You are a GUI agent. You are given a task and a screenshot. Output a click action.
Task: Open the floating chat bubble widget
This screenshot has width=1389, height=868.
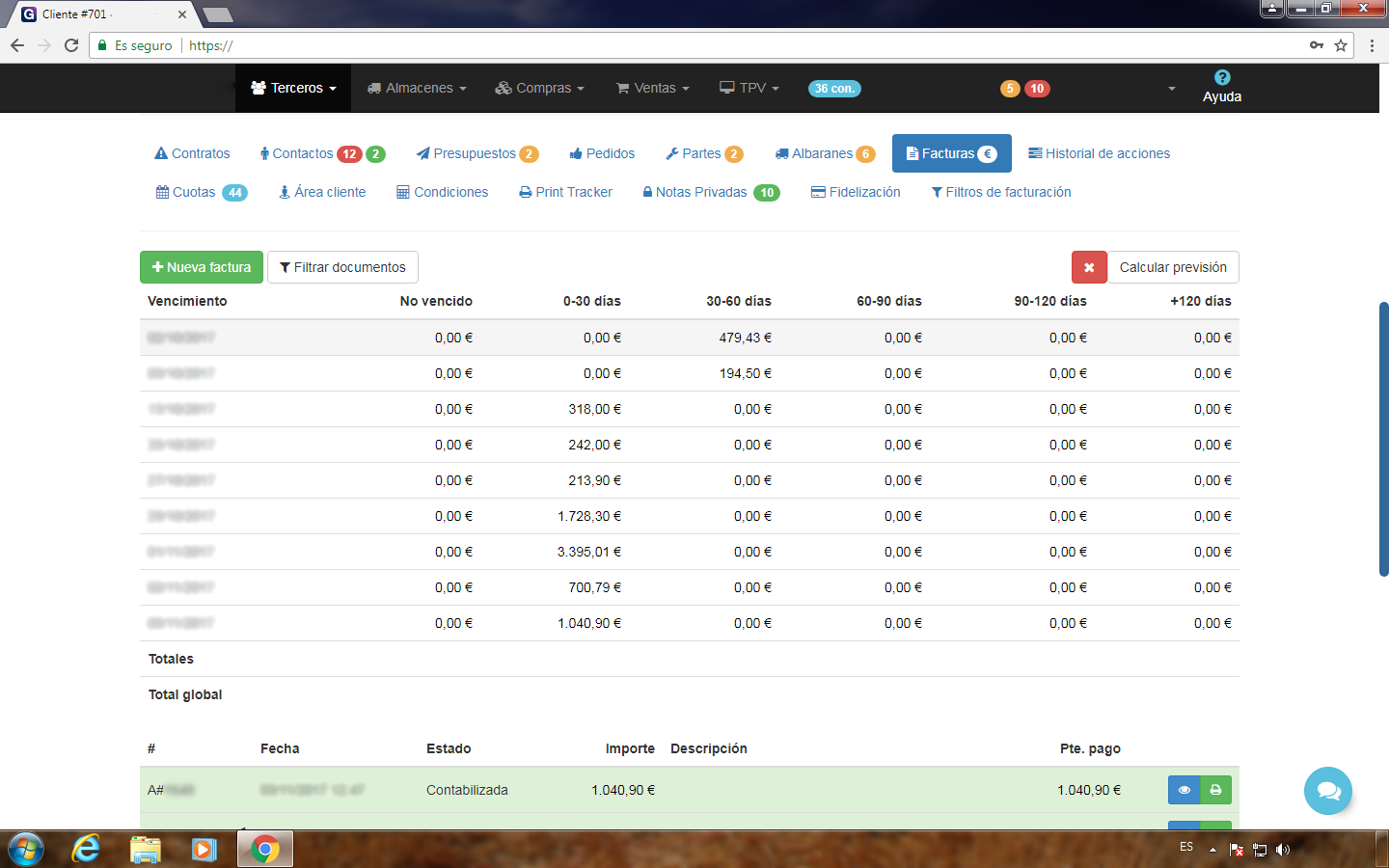click(1327, 791)
